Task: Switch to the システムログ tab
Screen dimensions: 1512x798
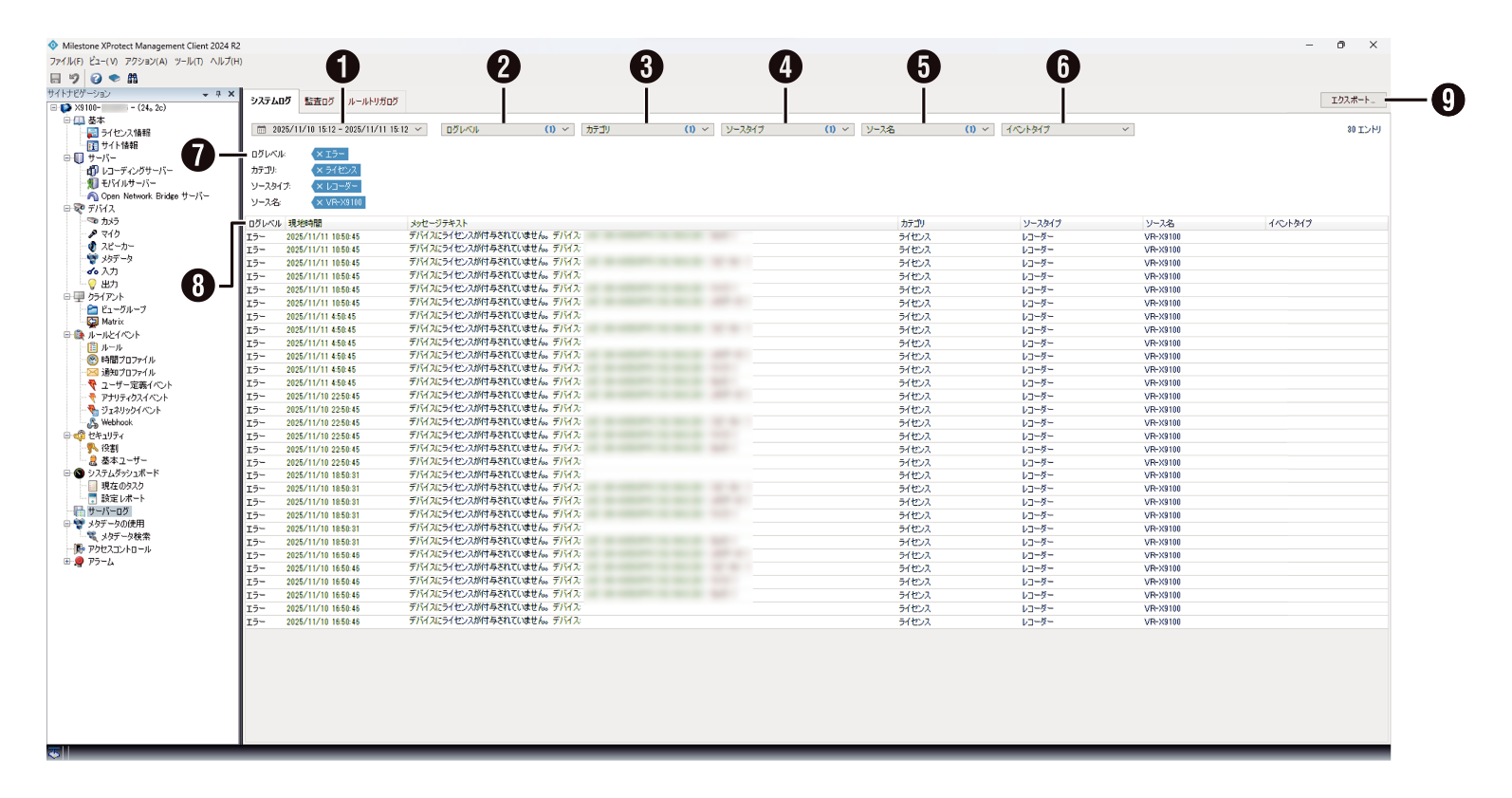Action: point(271,101)
